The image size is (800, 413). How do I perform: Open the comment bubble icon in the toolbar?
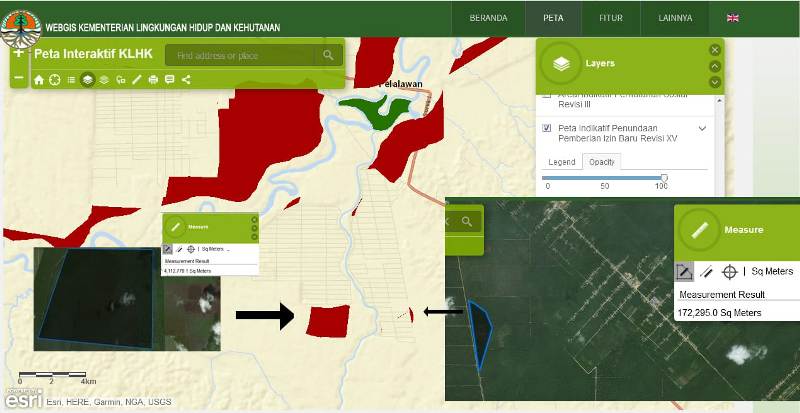click(169, 80)
